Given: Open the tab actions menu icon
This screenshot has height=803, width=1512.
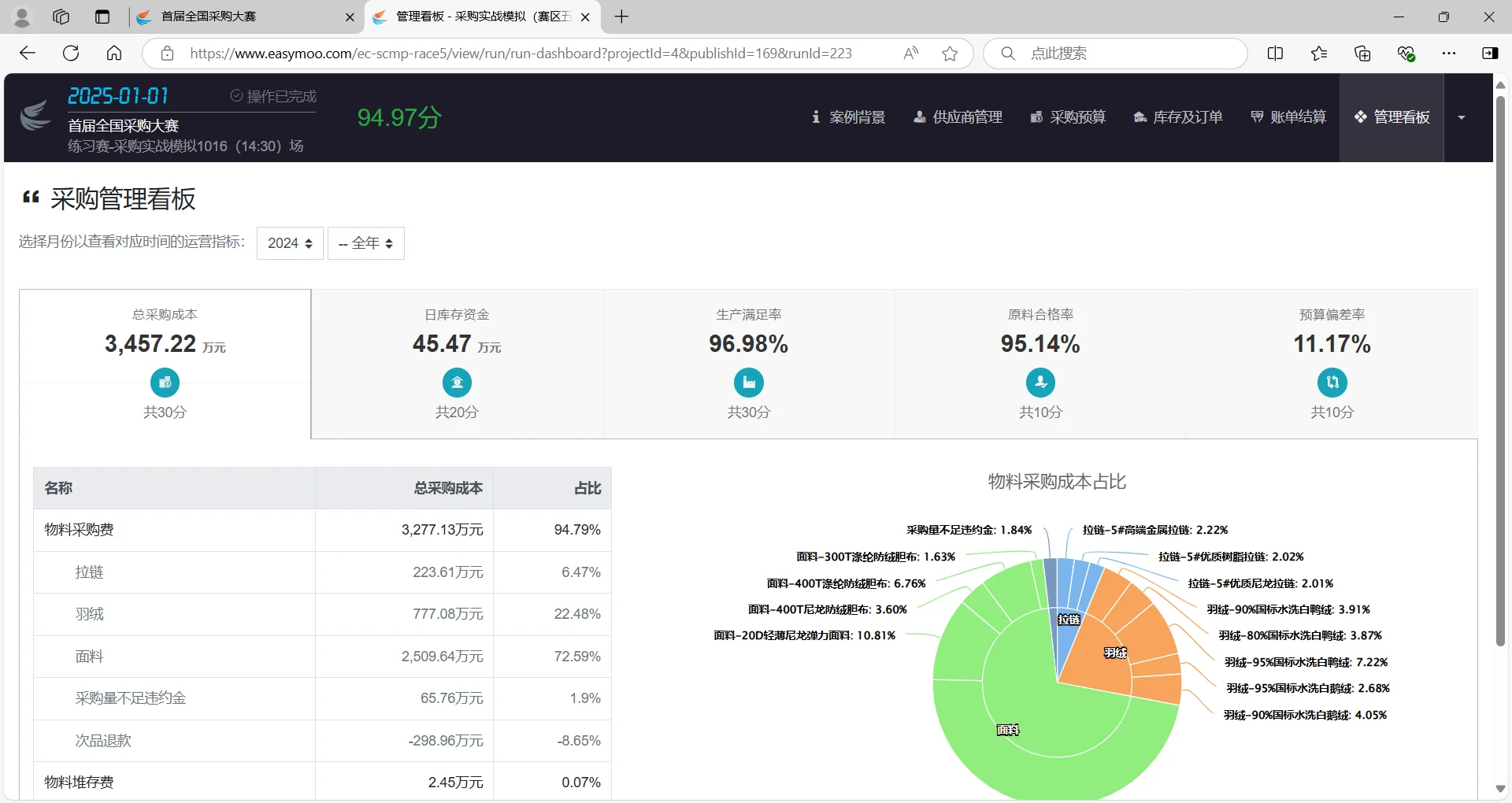Looking at the screenshot, I should [x=102, y=17].
